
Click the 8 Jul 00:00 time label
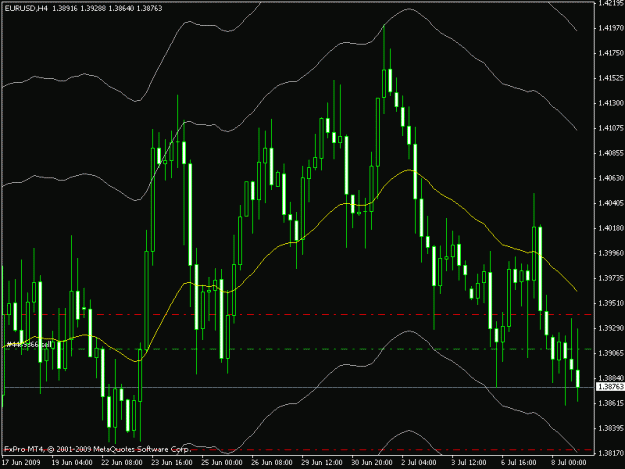pyautogui.click(x=569, y=463)
